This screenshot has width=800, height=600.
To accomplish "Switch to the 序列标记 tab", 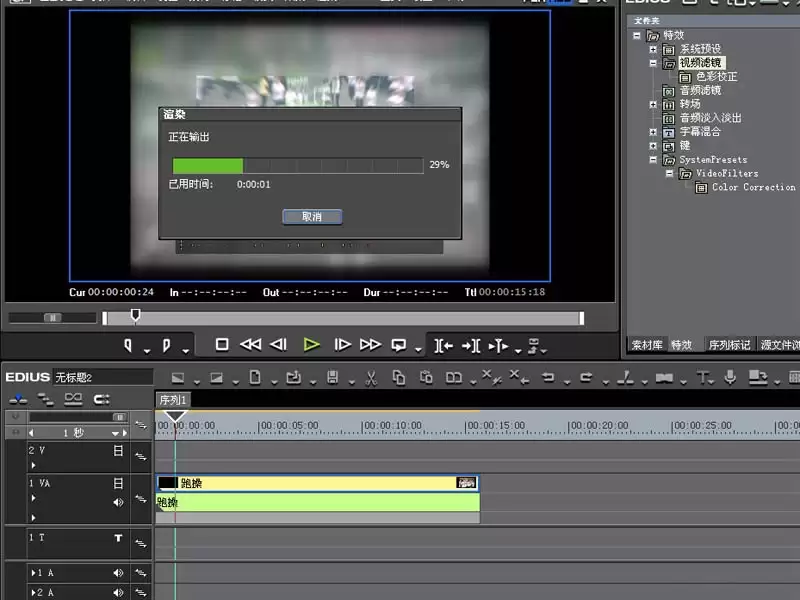I will click(729, 345).
